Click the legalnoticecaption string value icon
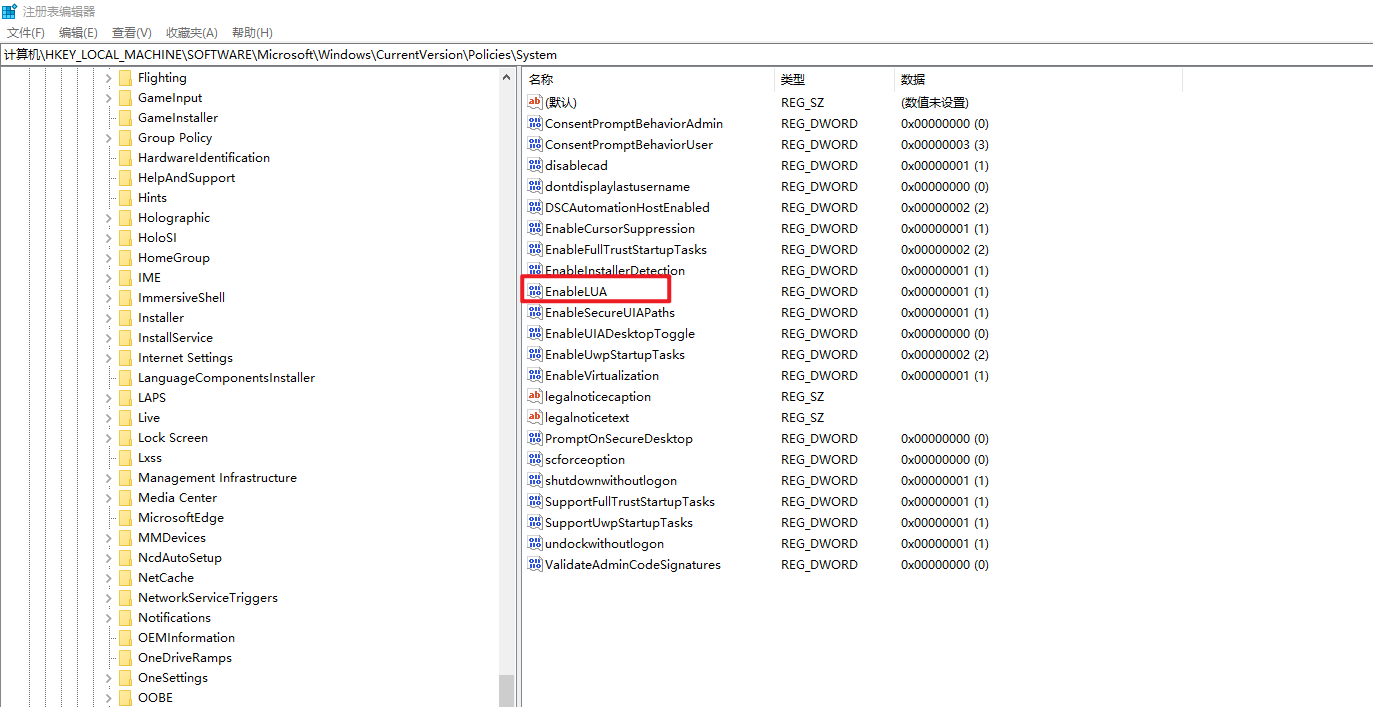This screenshot has height=707, width=1373. [x=534, y=396]
